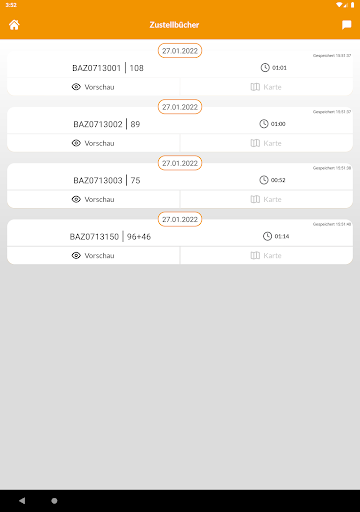Tap map icon in BAZ0713003 card
The width and height of the screenshot is (360, 512).
[x=255, y=199]
